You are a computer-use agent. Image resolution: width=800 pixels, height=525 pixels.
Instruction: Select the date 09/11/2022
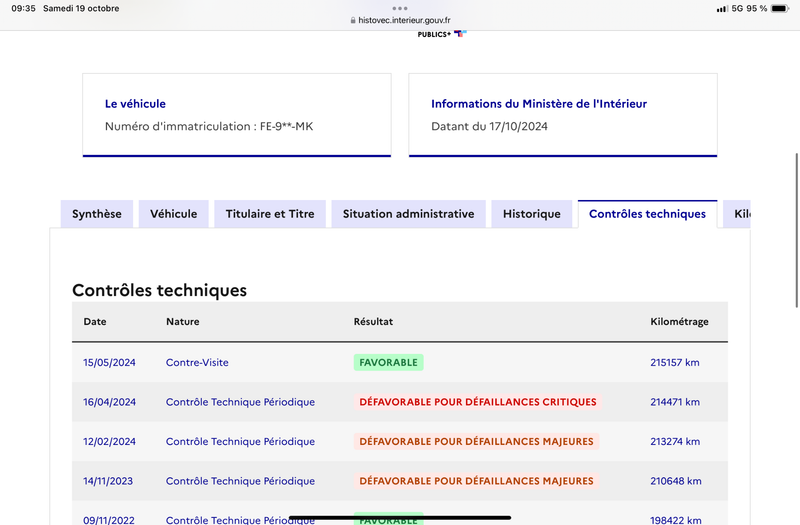point(109,520)
